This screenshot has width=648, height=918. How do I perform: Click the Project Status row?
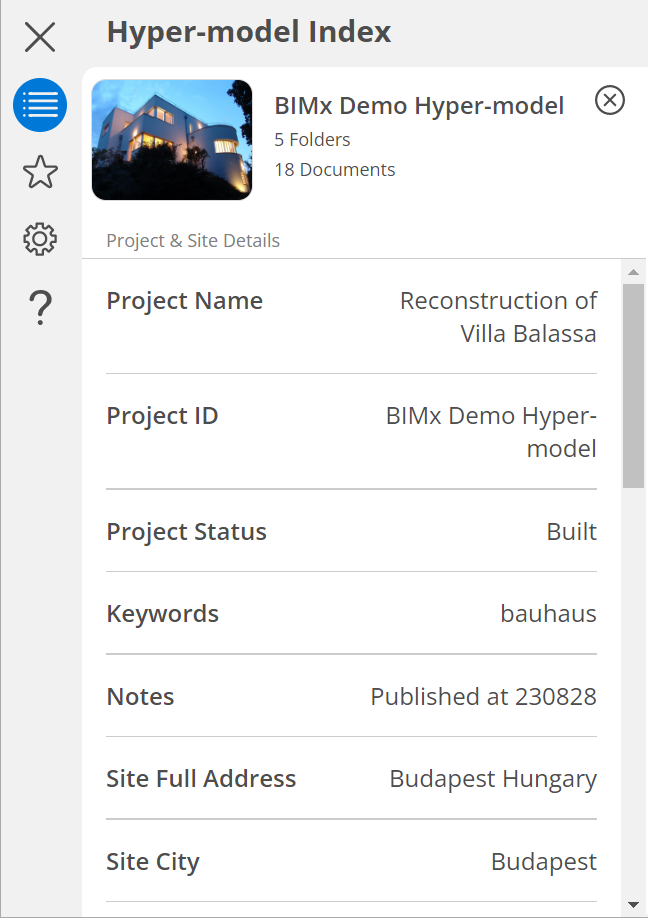(351, 531)
